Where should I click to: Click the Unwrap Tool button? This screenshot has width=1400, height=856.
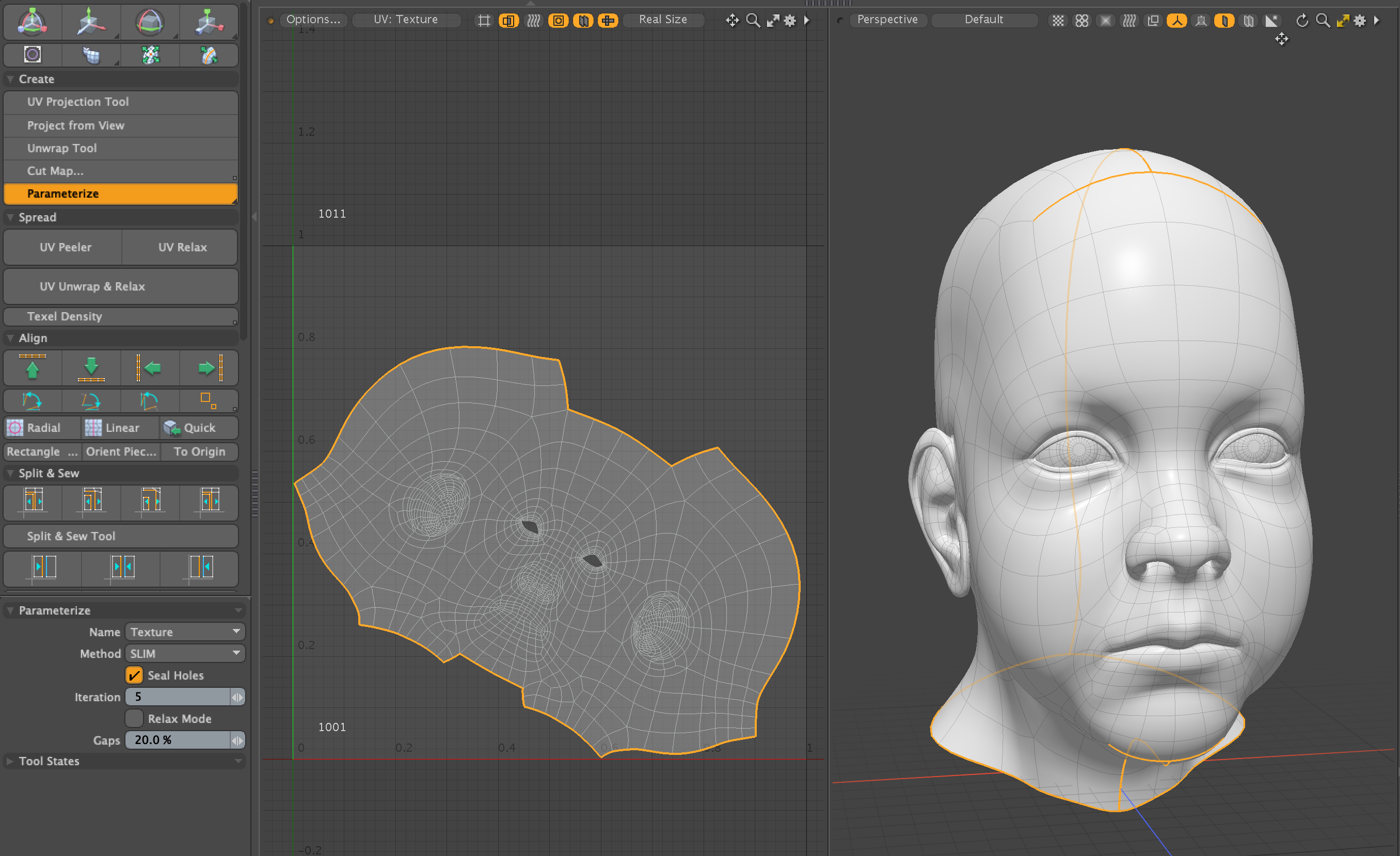(62, 148)
